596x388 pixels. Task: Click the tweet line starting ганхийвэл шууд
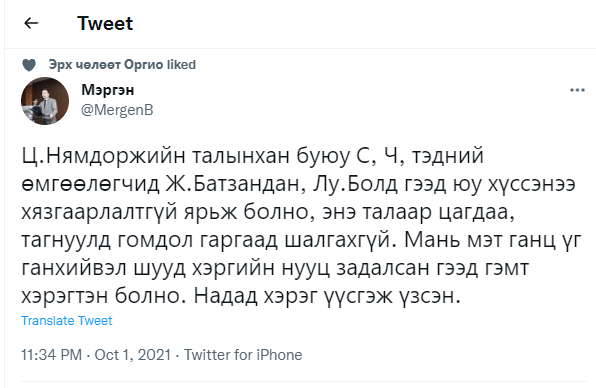coord(275,268)
